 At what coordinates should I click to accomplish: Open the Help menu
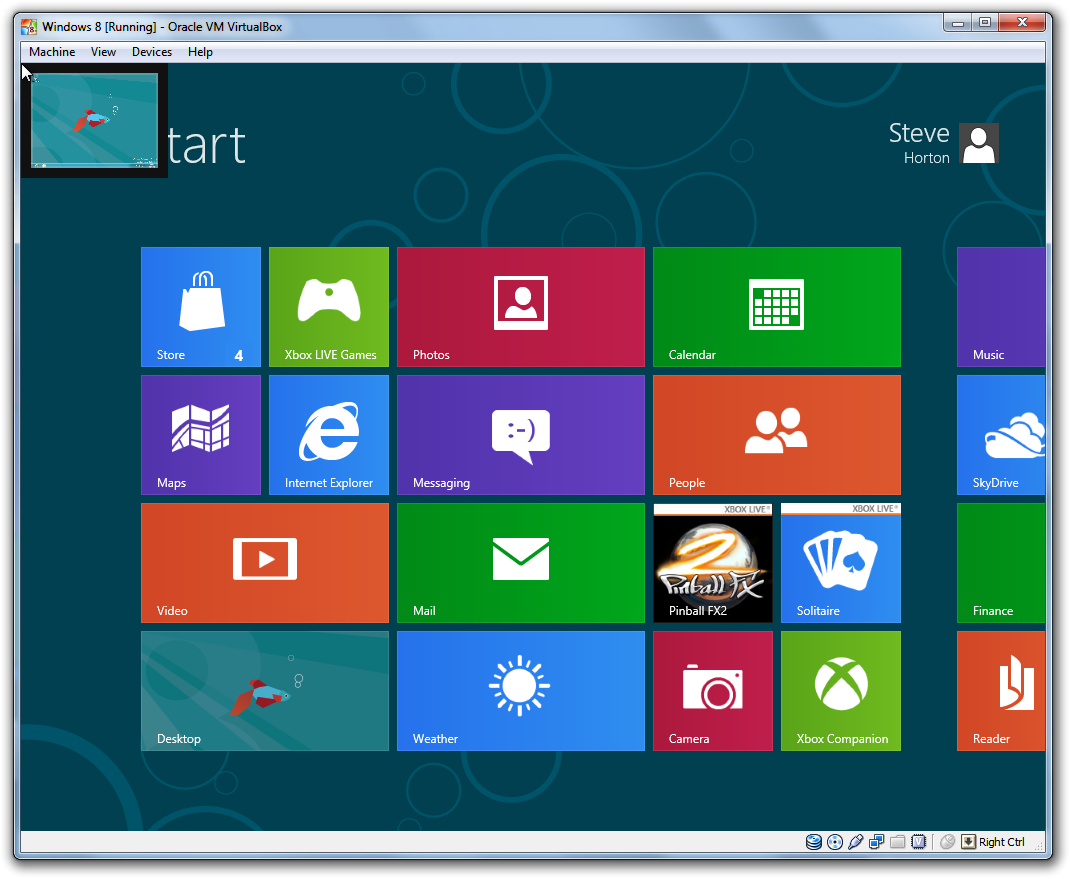[x=200, y=52]
